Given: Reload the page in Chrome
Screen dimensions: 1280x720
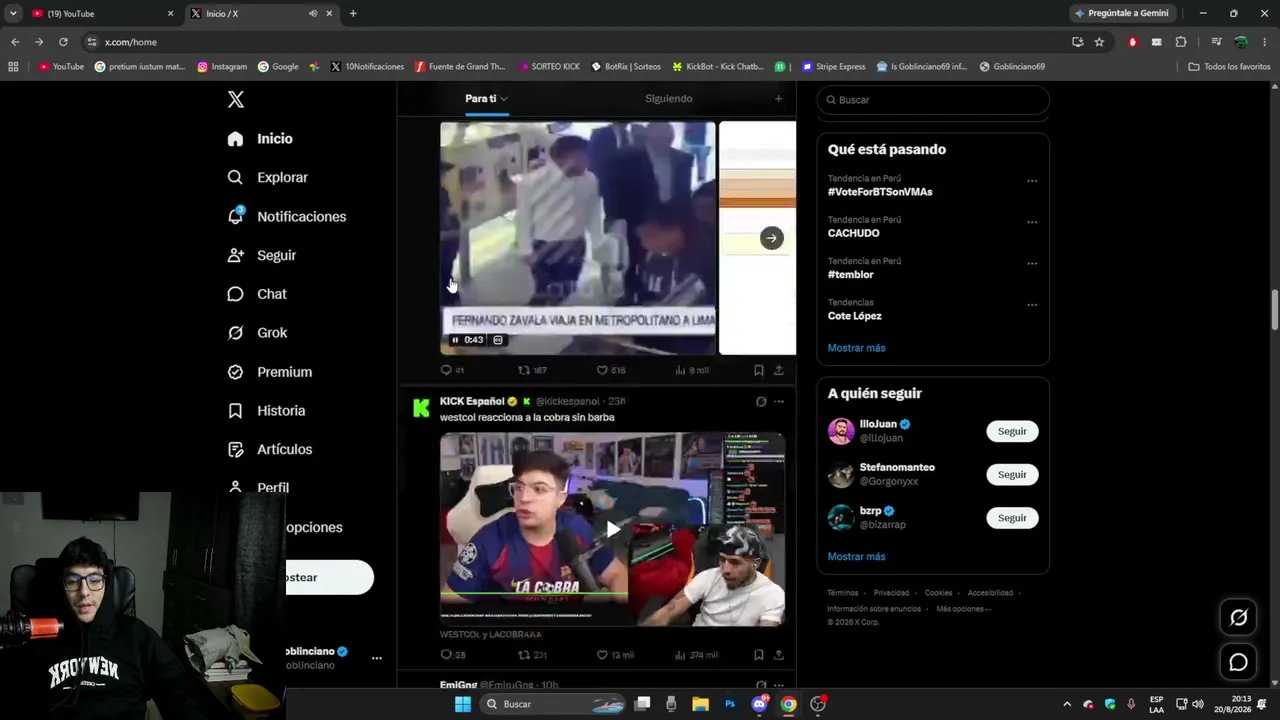Looking at the screenshot, I should coord(63,42).
